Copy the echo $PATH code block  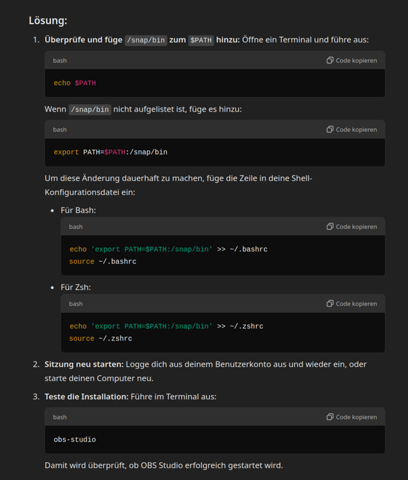[x=352, y=60]
